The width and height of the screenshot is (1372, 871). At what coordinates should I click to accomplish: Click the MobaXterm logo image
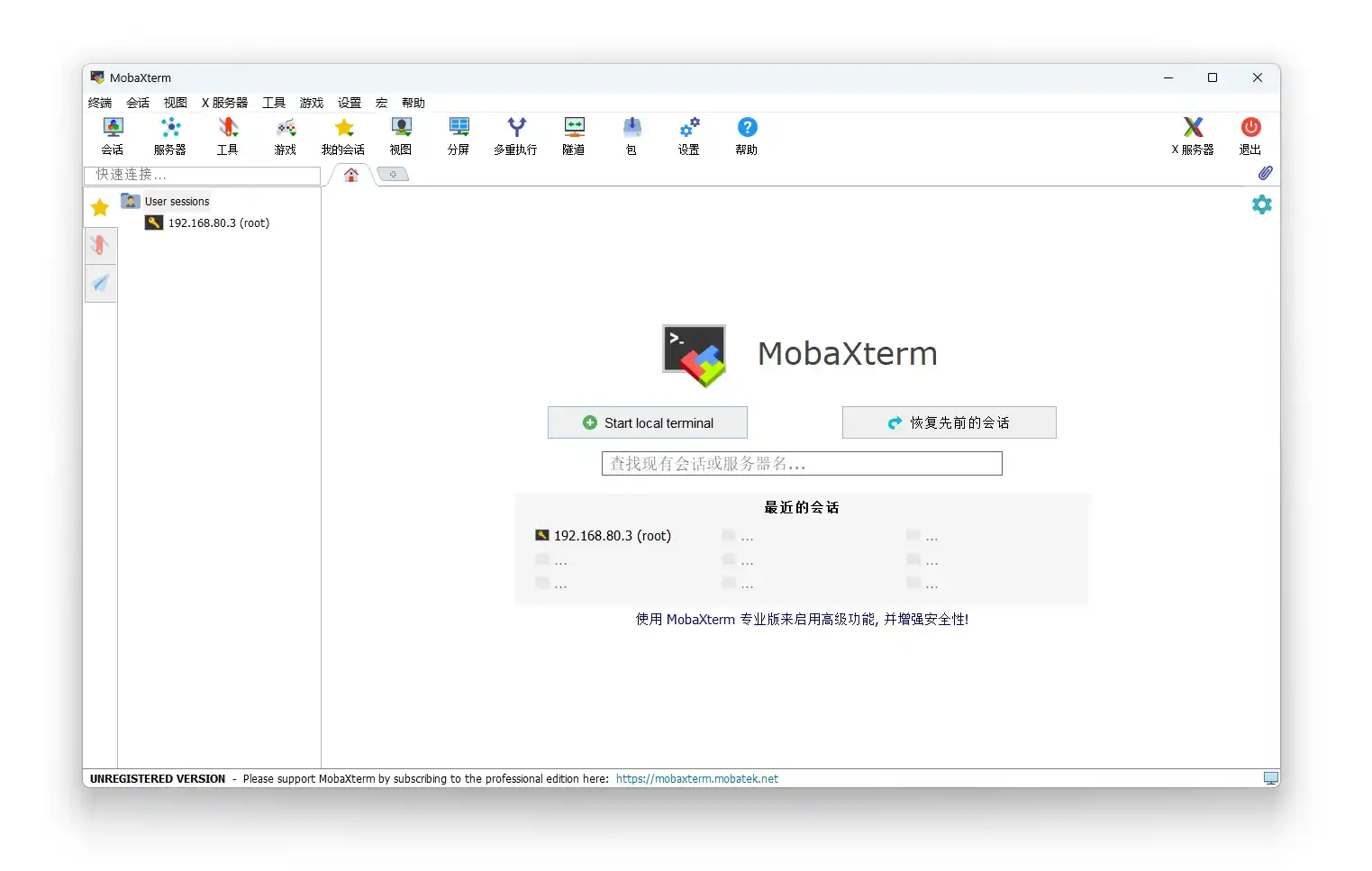[x=695, y=355]
